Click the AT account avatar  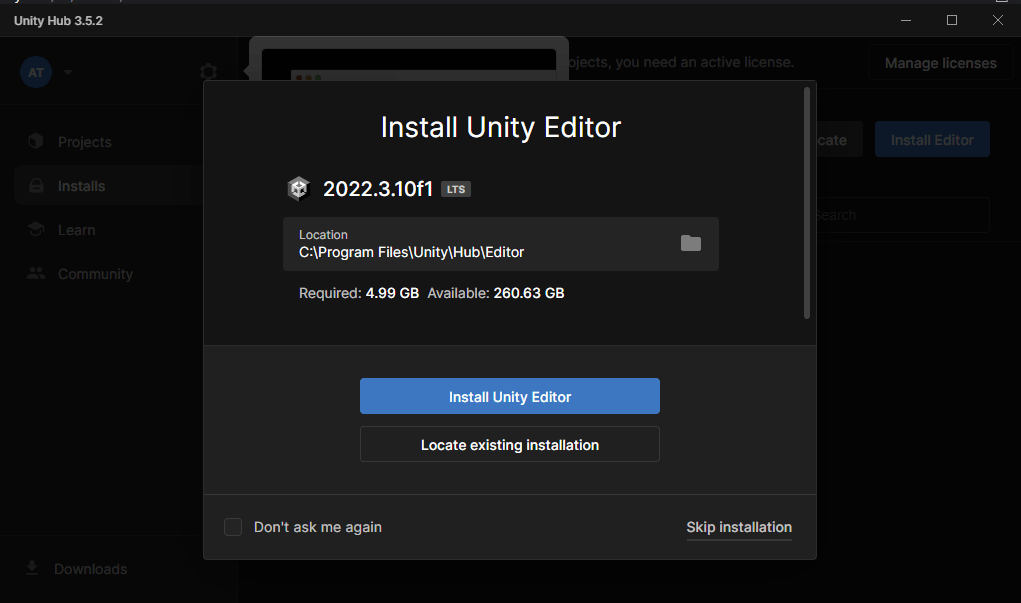pos(36,72)
